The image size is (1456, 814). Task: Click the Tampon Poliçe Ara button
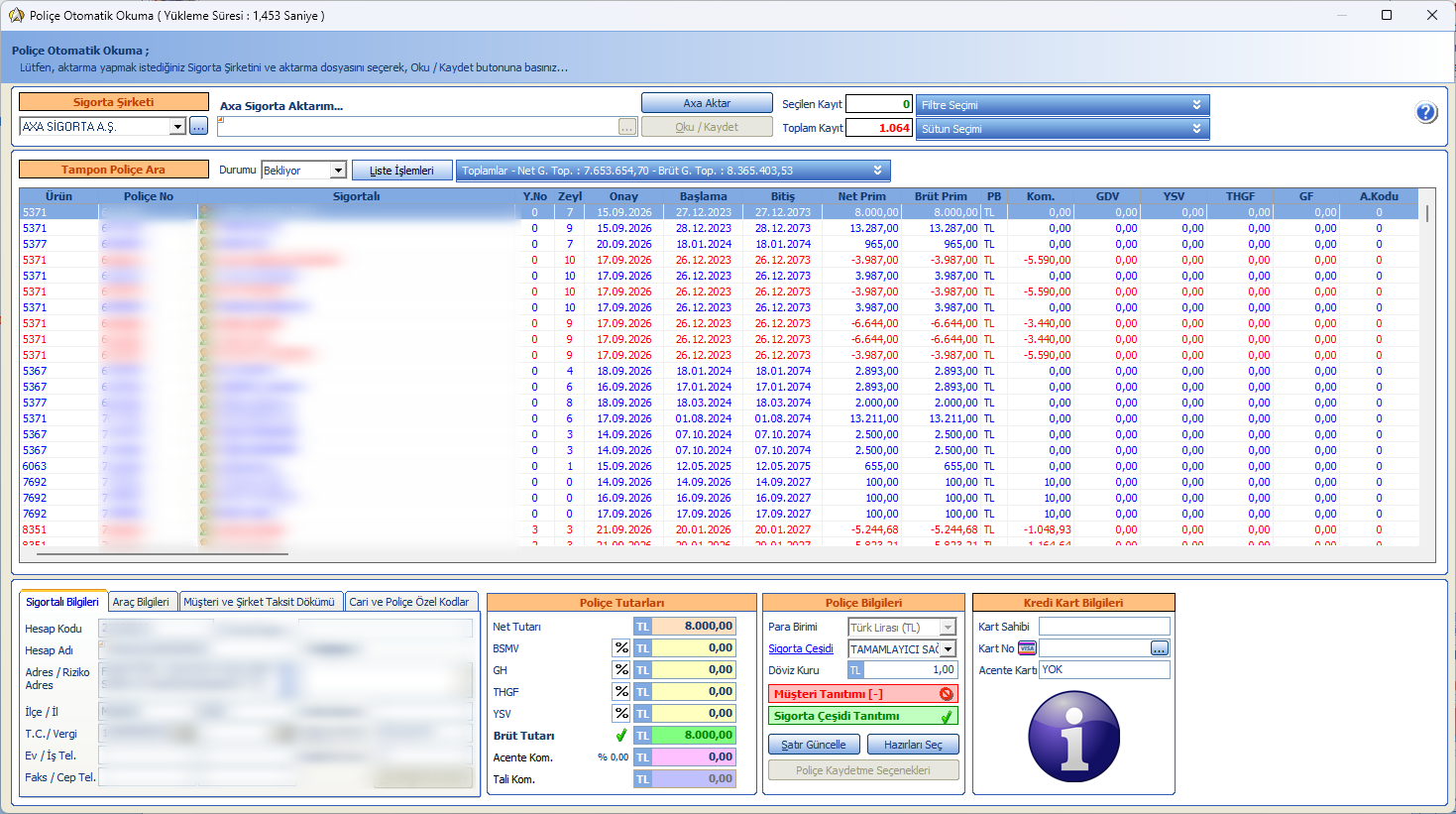coord(114,170)
